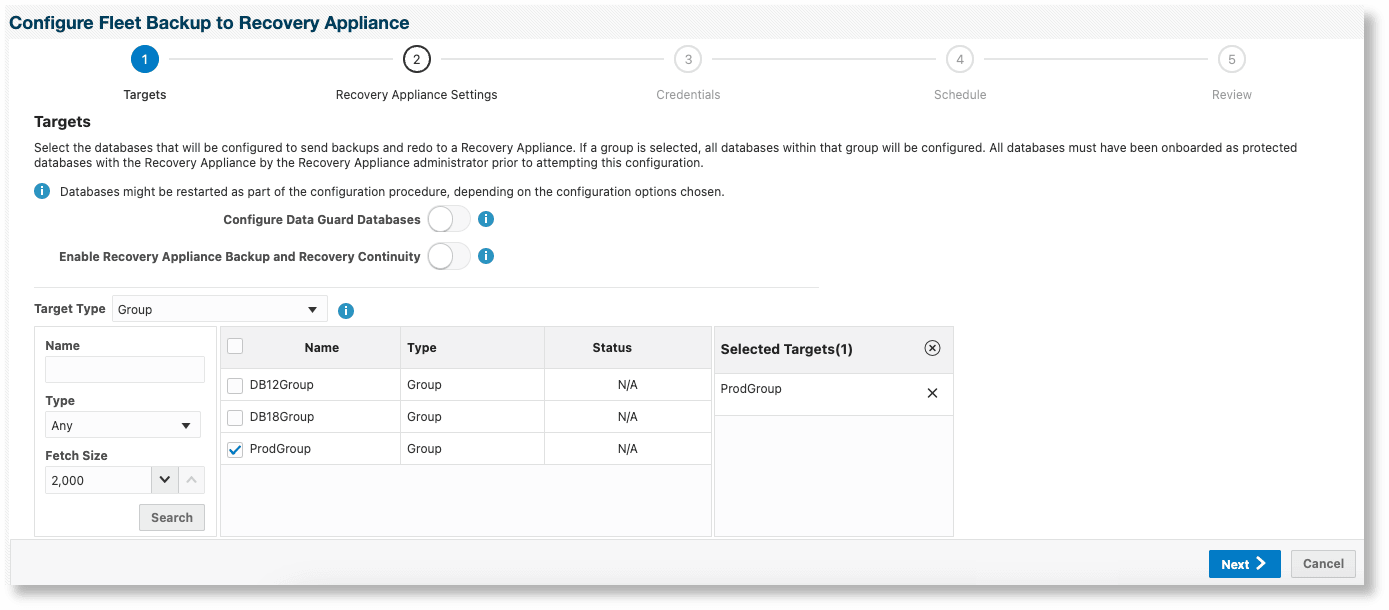The image size is (1389, 610).
Task: Click info icon beside Configure Data Guard Databases
Action: (486, 219)
